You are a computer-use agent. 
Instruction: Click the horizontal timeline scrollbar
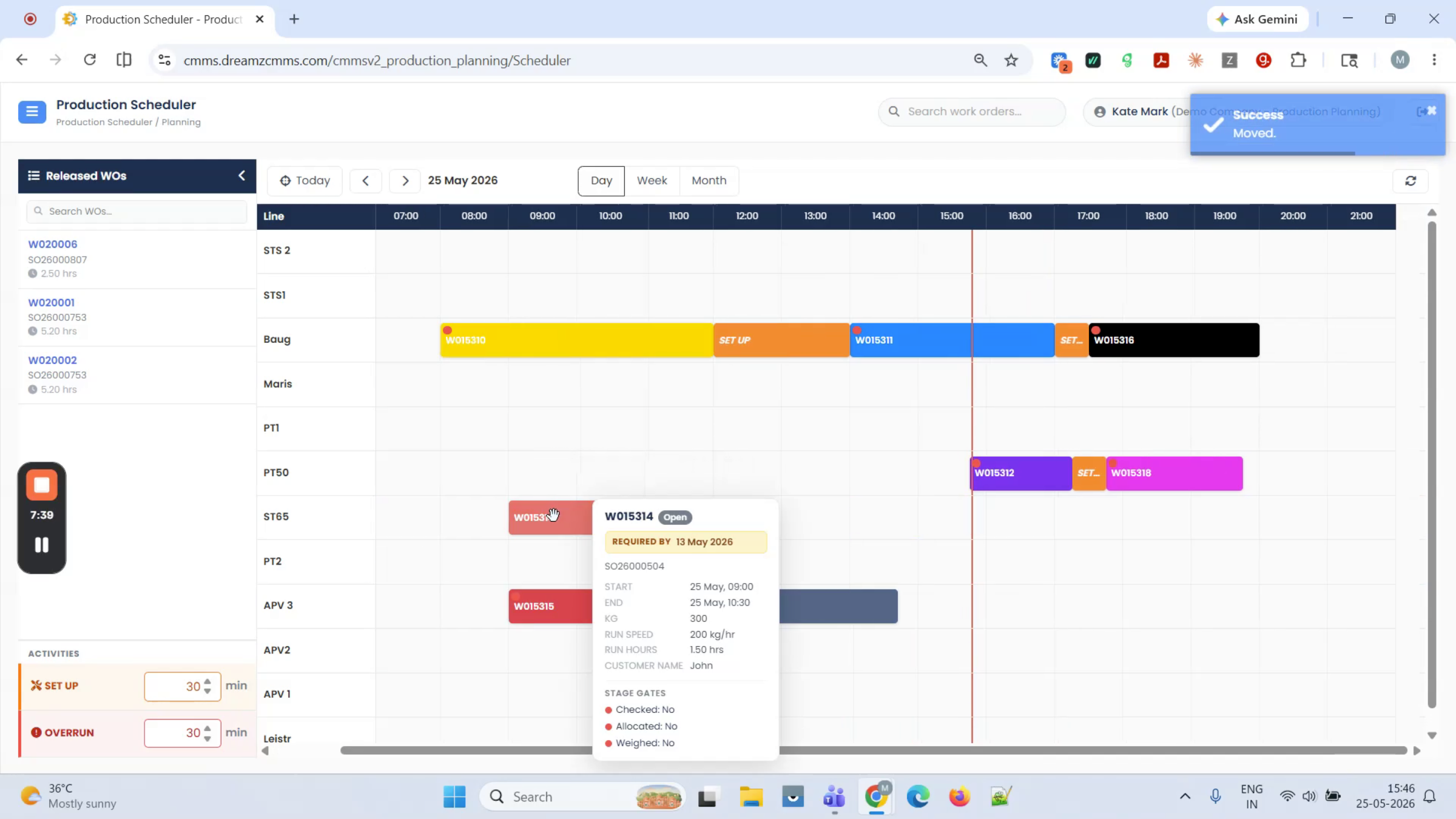(x=874, y=750)
